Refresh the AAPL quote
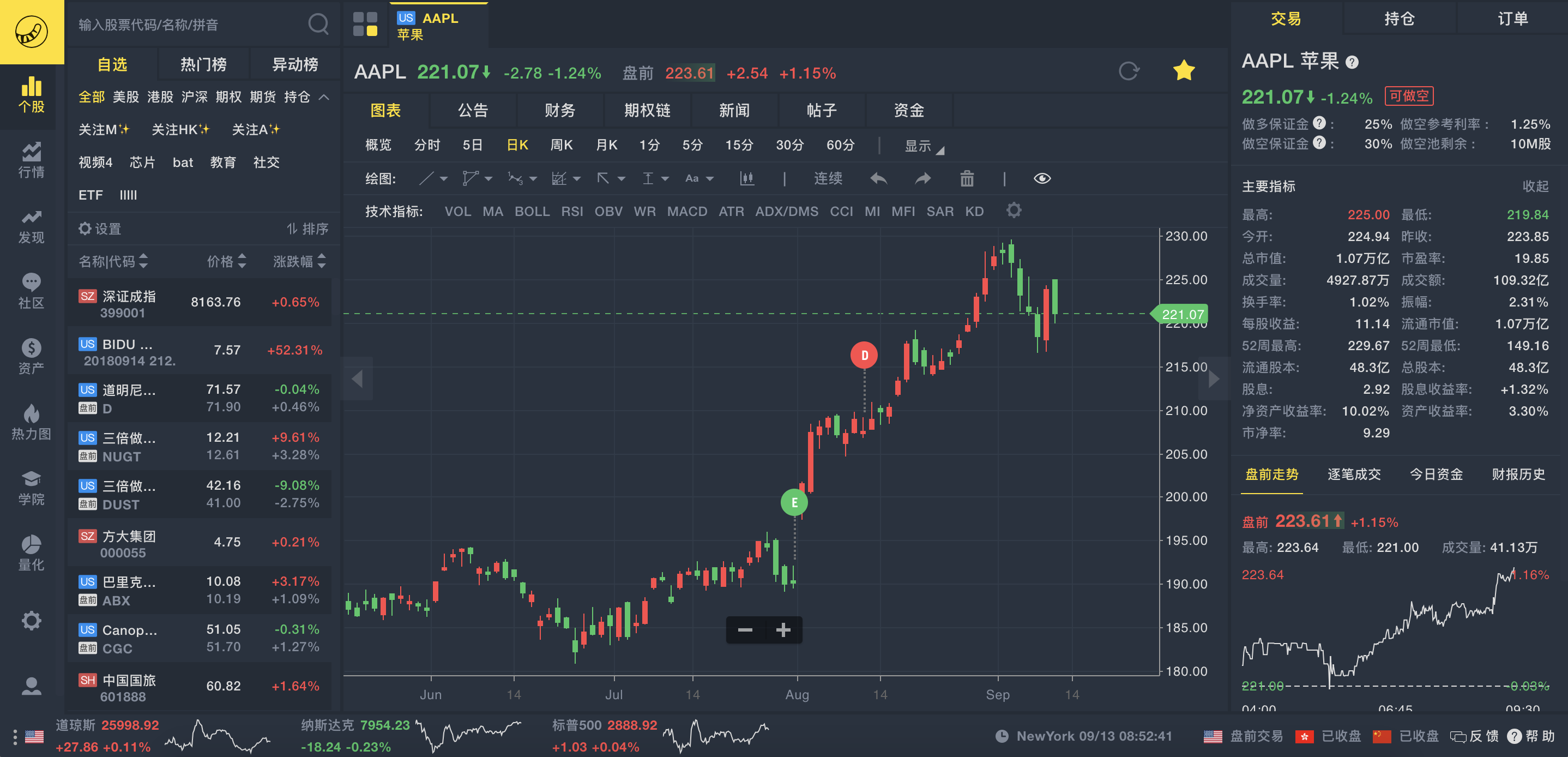 1129,71
